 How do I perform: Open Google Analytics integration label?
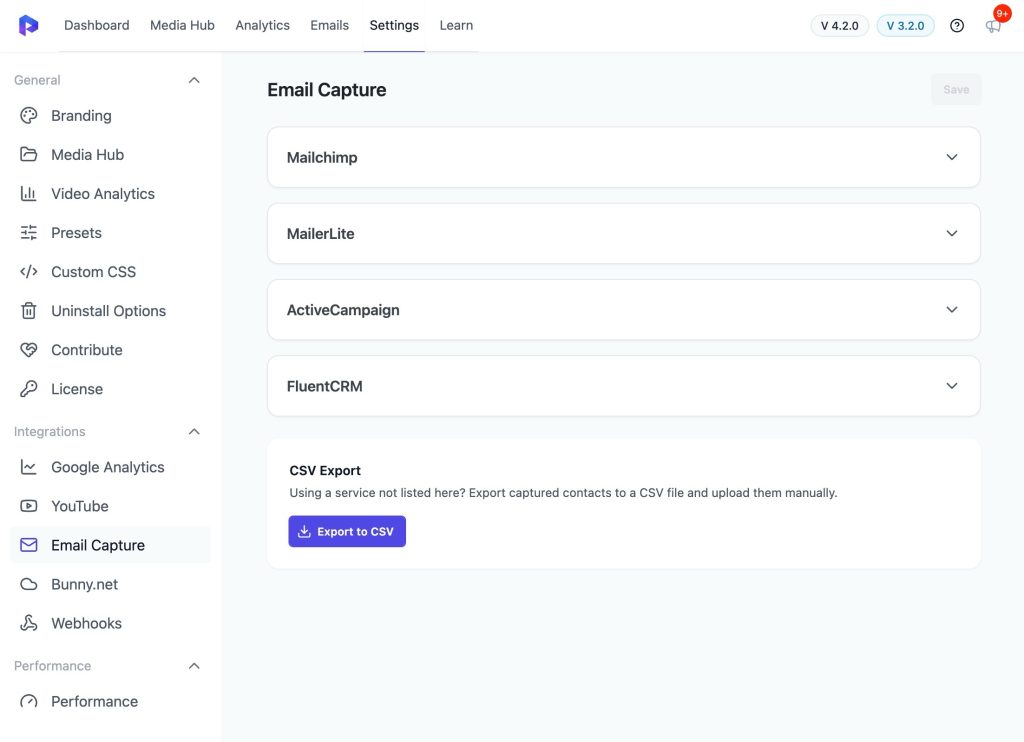coord(108,467)
